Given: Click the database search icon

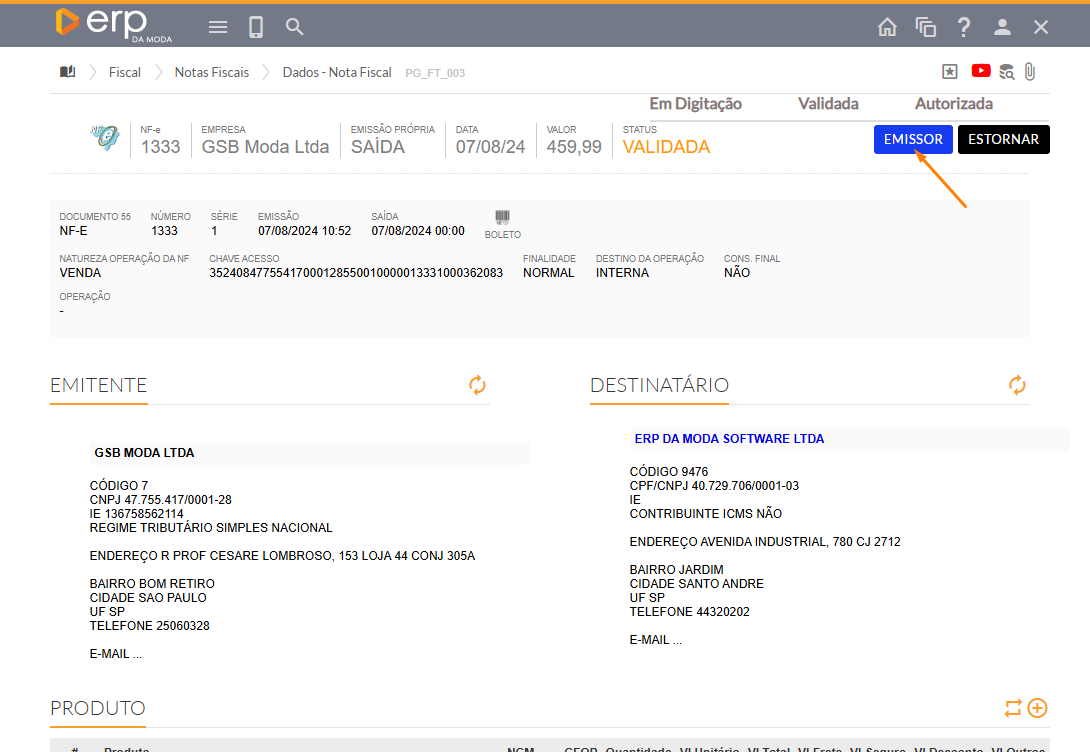Looking at the screenshot, I should tap(1006, 72).
